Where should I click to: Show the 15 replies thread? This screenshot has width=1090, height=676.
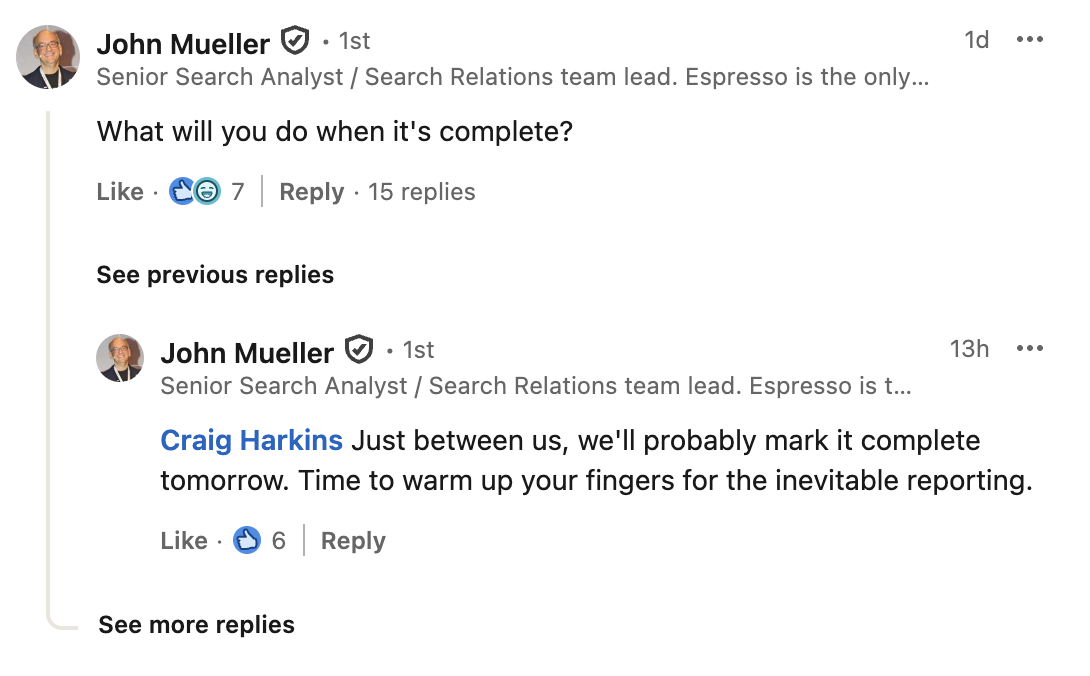coord(421,192)
